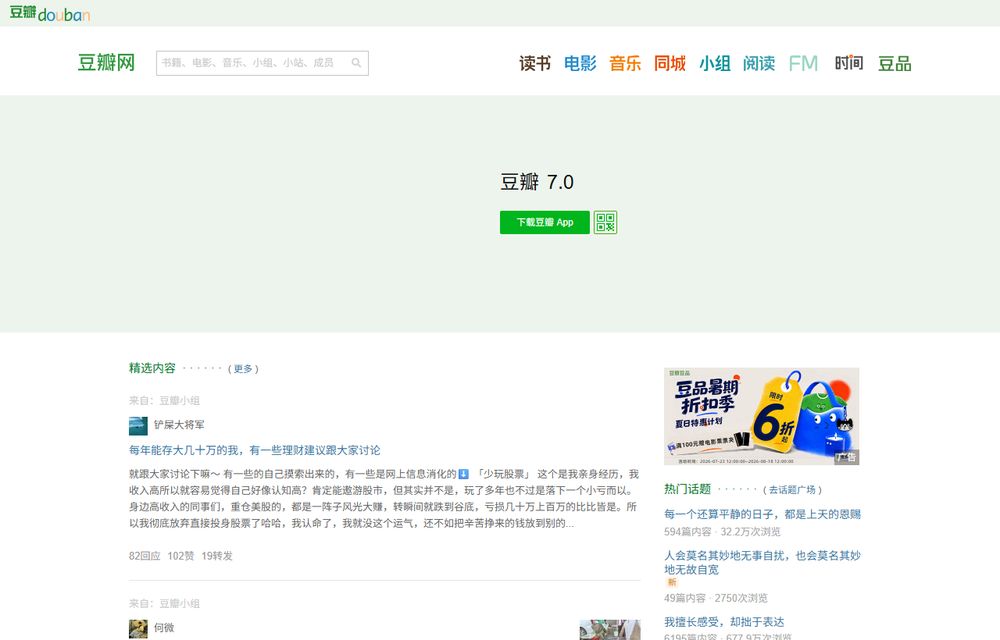This screenshot has width=1000, height=640.
Task: Open topic 我擅长感受，却拙于表达
Action: coord(724,622)
